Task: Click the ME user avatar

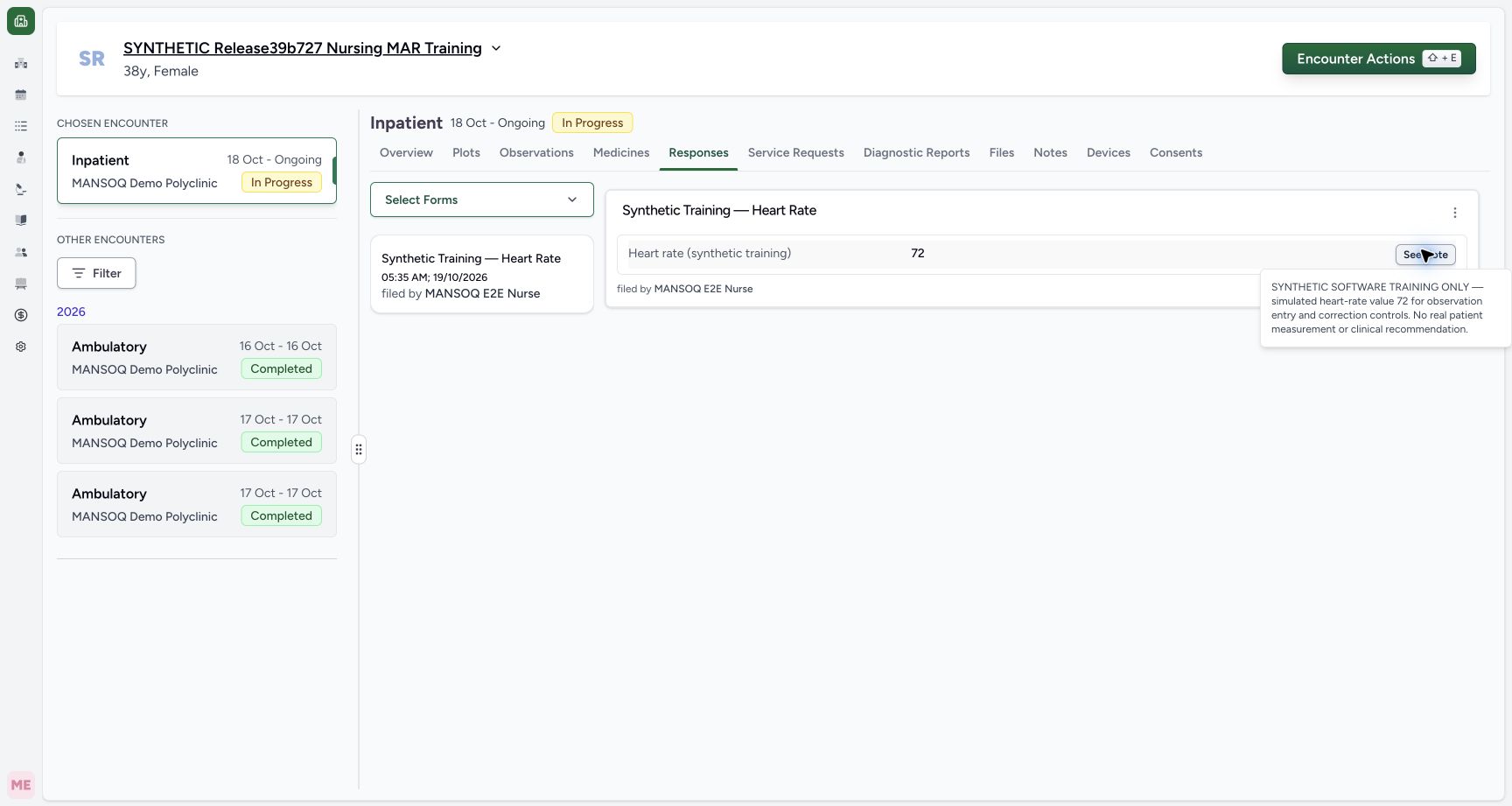Action: [21, 785]
